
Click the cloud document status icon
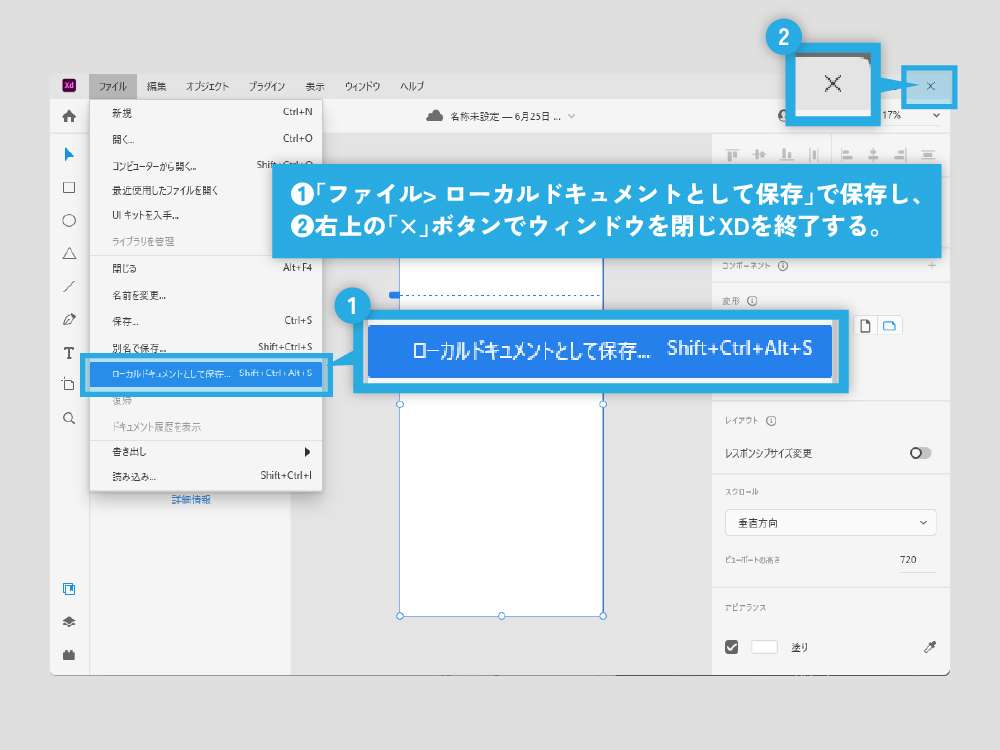[434, 115]
